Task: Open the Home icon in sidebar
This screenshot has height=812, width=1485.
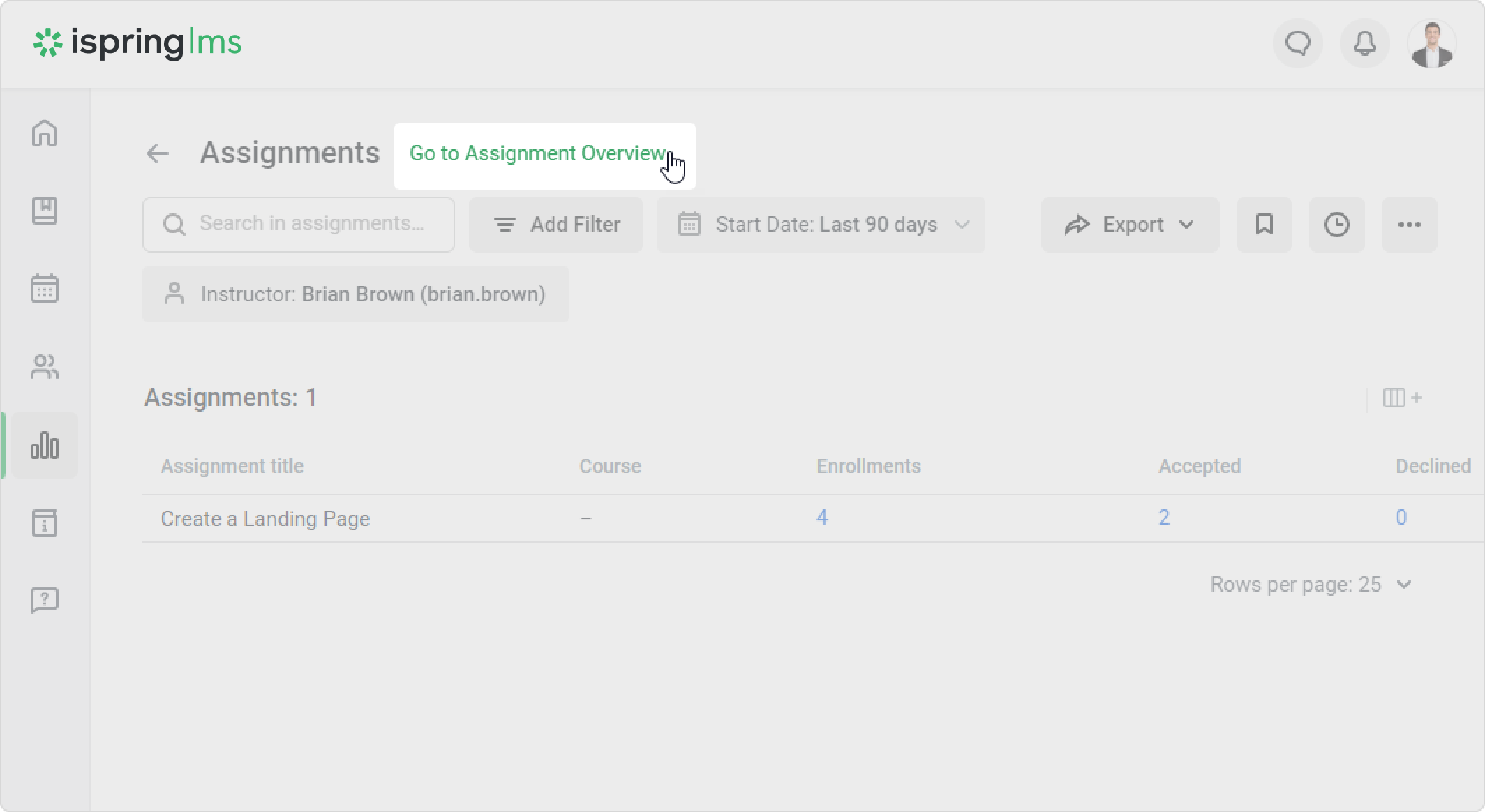Action: point(45,133)
